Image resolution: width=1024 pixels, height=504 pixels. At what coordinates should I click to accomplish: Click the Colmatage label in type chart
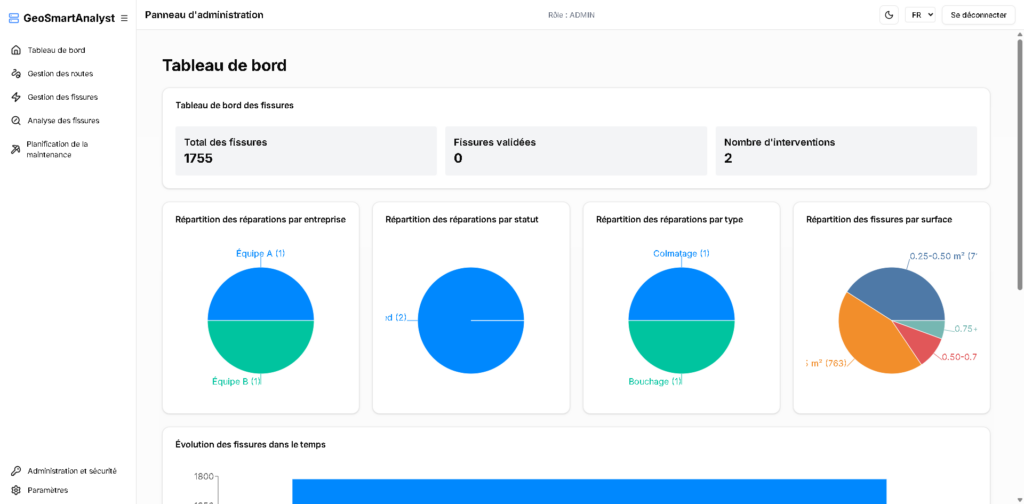pos(681,253)
